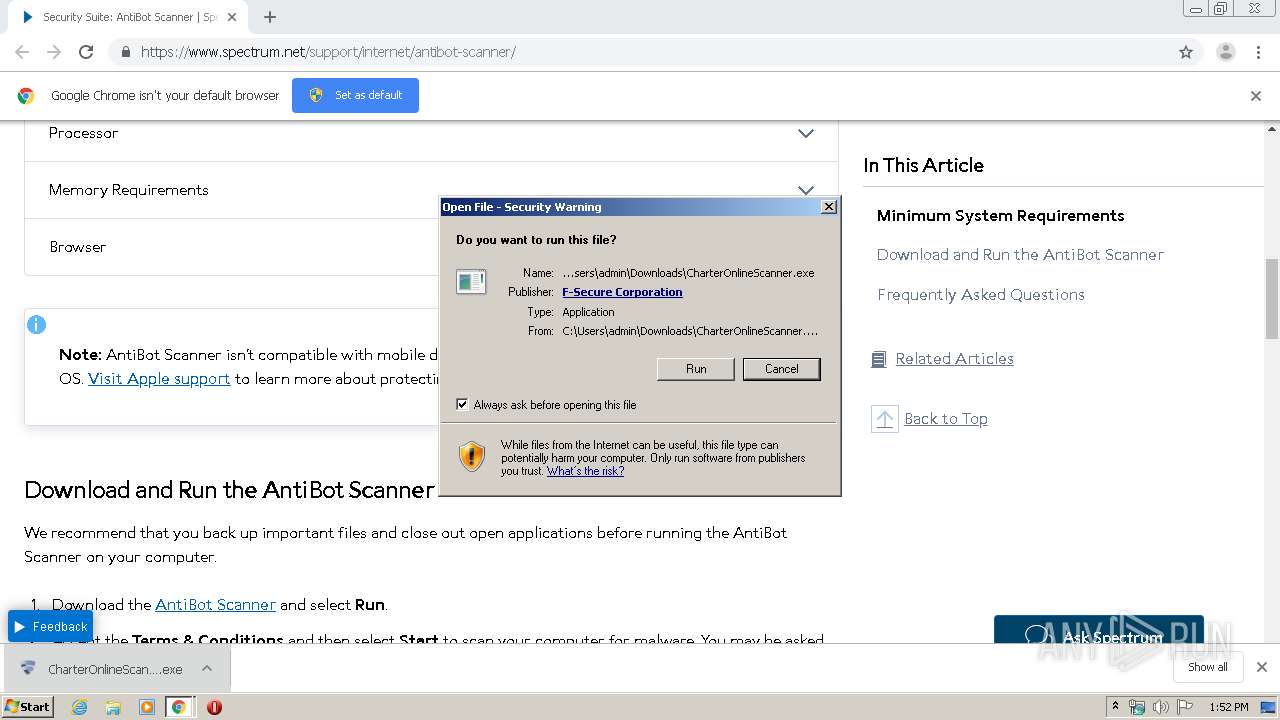Click the dialog's application file icon
1280x720 pixels.
(470, 282)
